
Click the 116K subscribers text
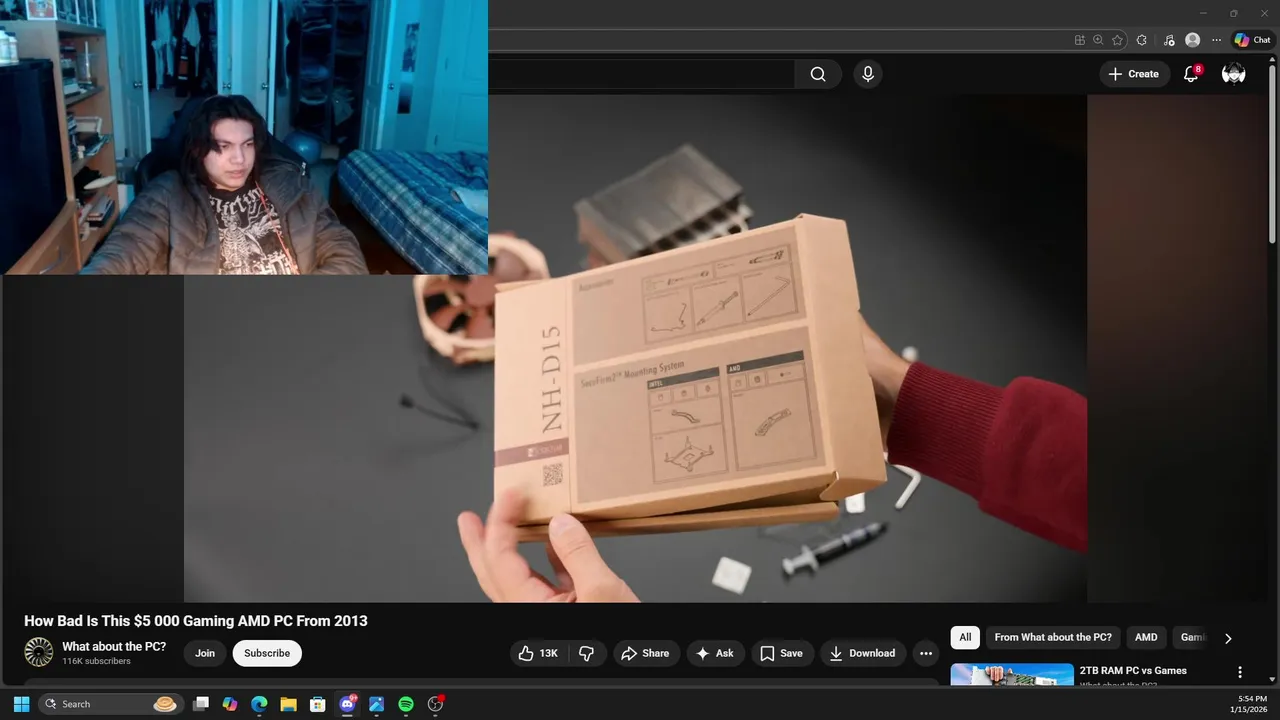point(96,661)
